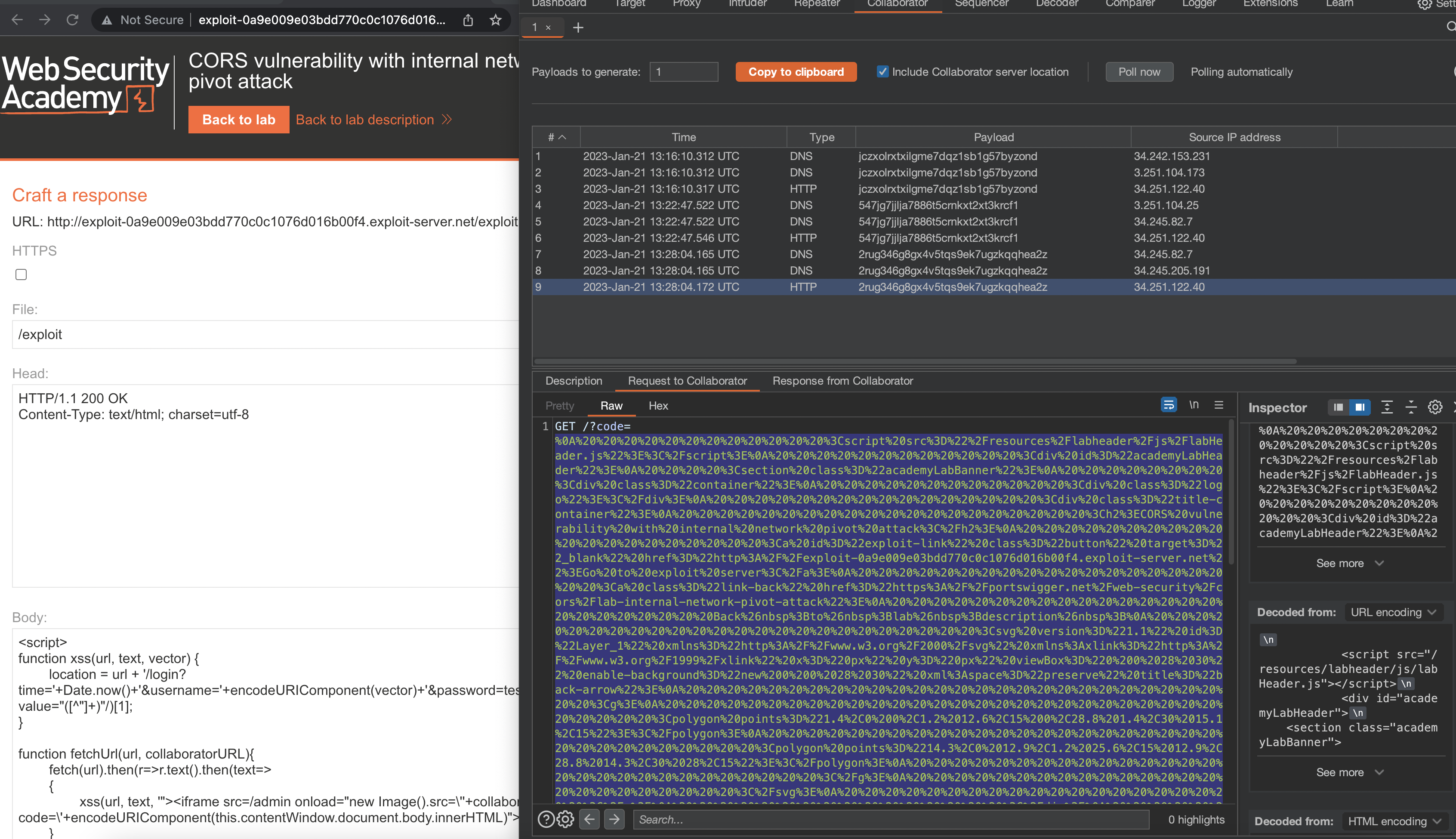
Task: Toggle the word wrap icon in message editor
Action: pyautogui.click(x=1168, y=405)
